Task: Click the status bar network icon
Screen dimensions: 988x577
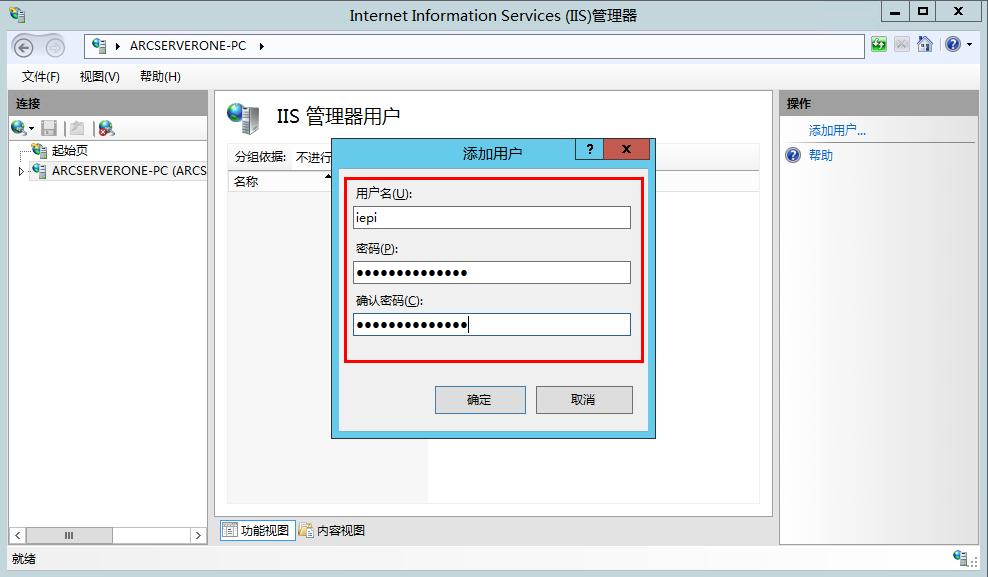Action: (962, 558)
